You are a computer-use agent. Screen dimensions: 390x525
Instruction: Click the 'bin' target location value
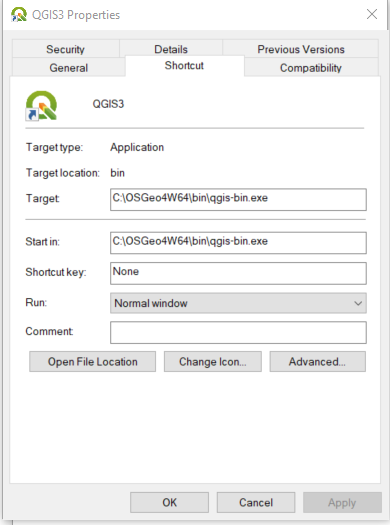coord(118,173)
